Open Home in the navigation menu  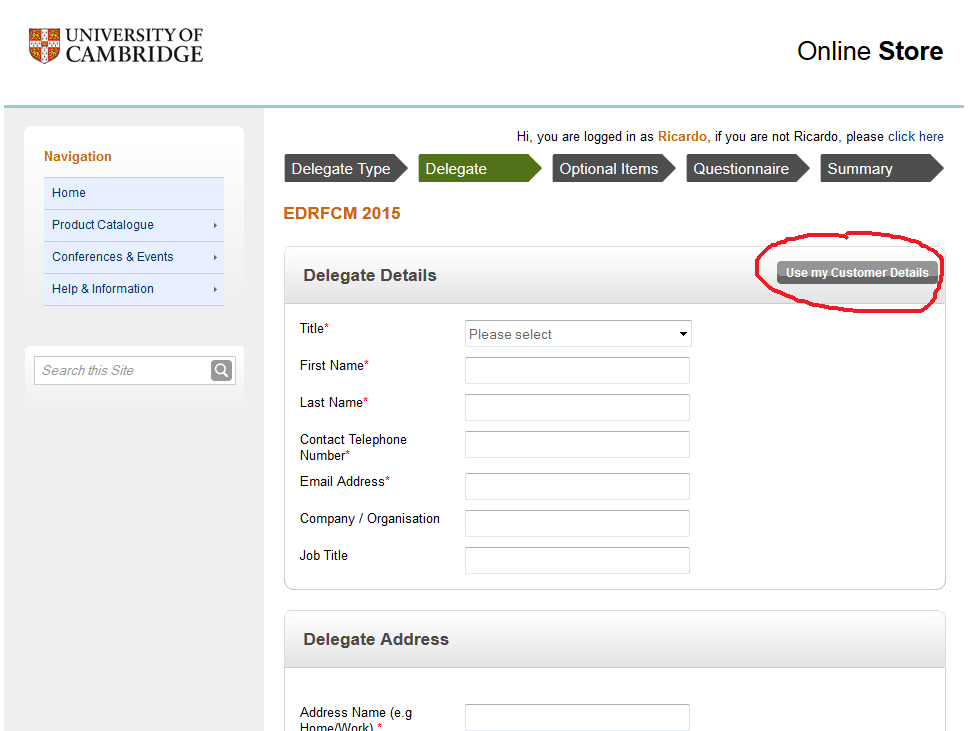coord(133,193)
